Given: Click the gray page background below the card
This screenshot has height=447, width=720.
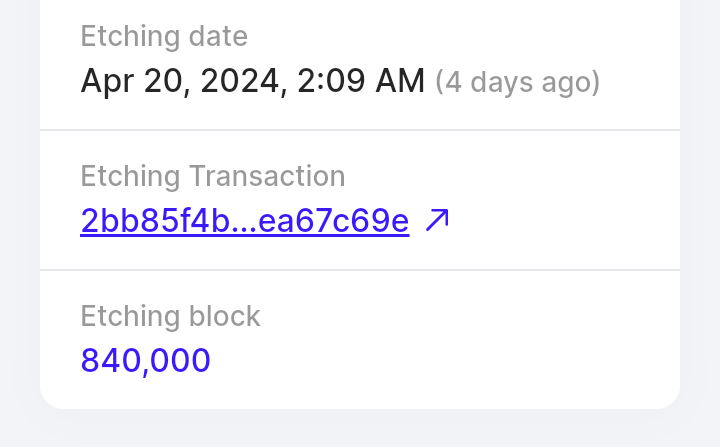Looking at the screenshot, I should 360,430.
